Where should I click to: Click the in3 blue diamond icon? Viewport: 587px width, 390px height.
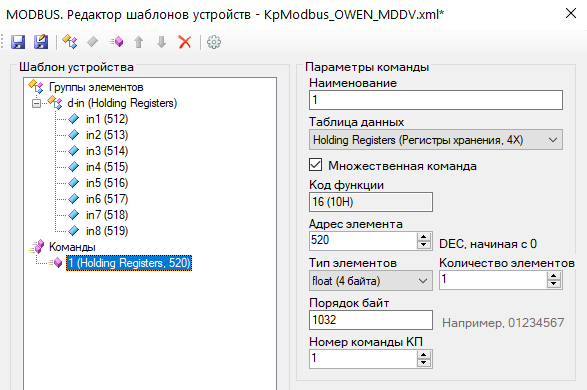click(x=74, y=151)
